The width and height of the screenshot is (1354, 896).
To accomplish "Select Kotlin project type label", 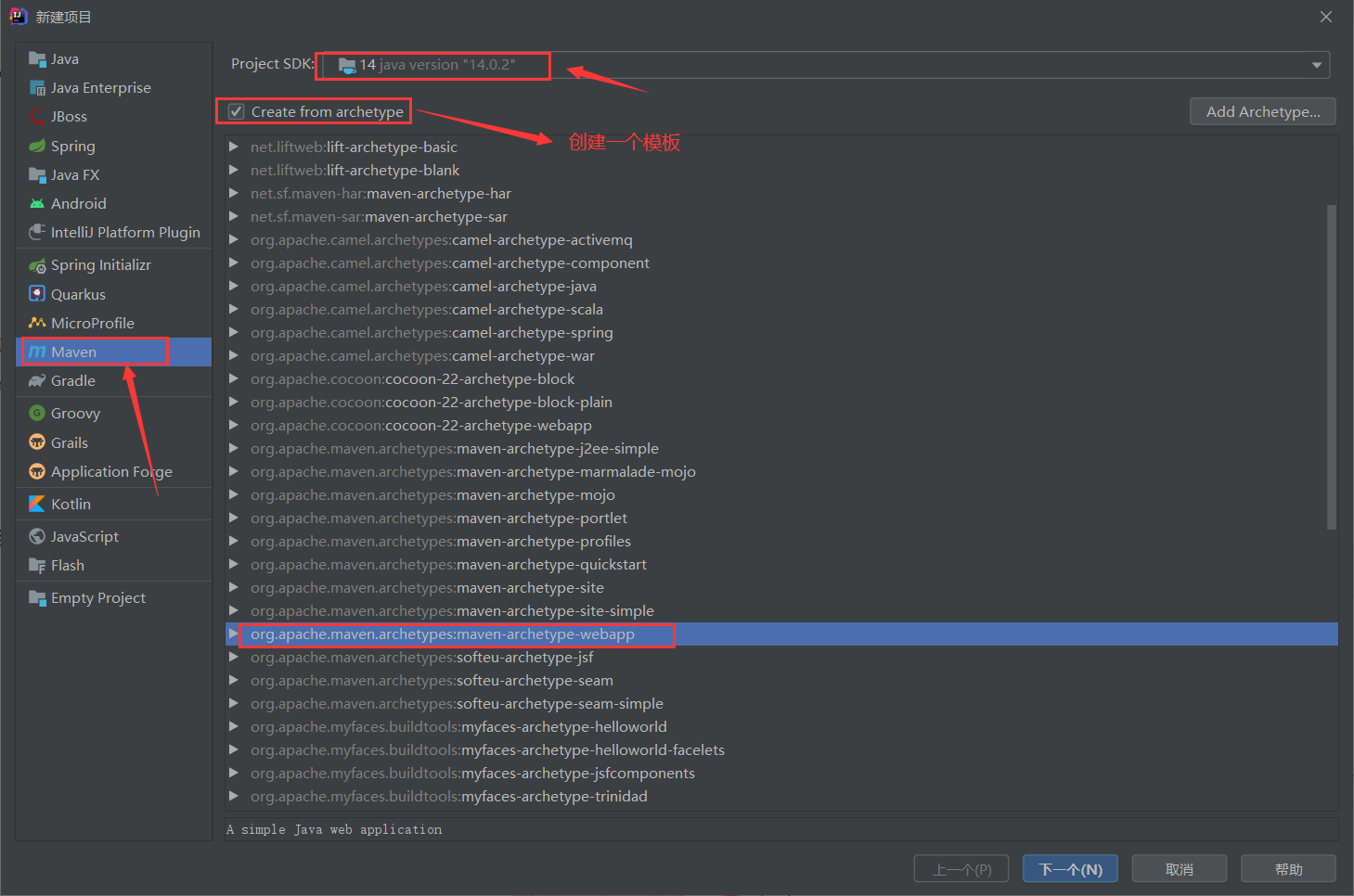I will click(71, 505).
